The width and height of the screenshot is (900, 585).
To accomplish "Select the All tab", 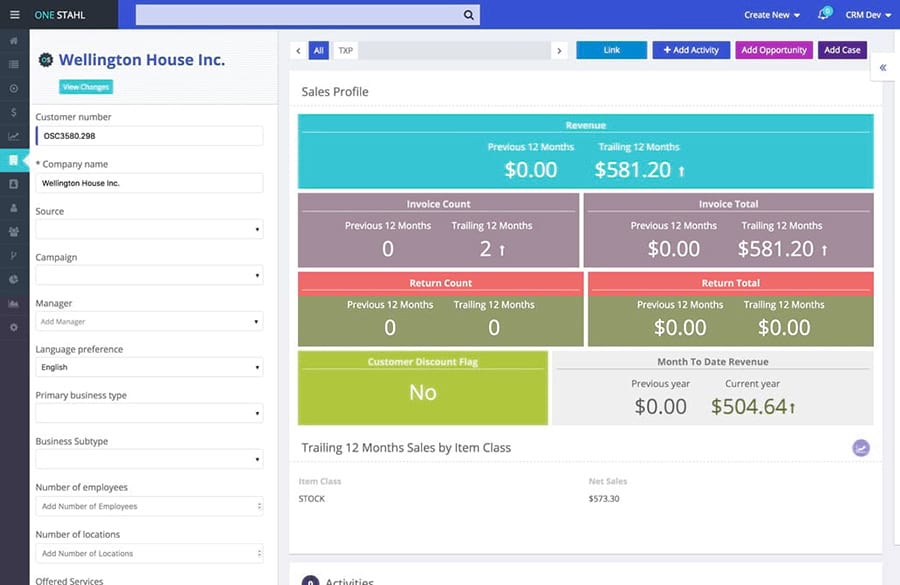I will click(x=319, y=51).
